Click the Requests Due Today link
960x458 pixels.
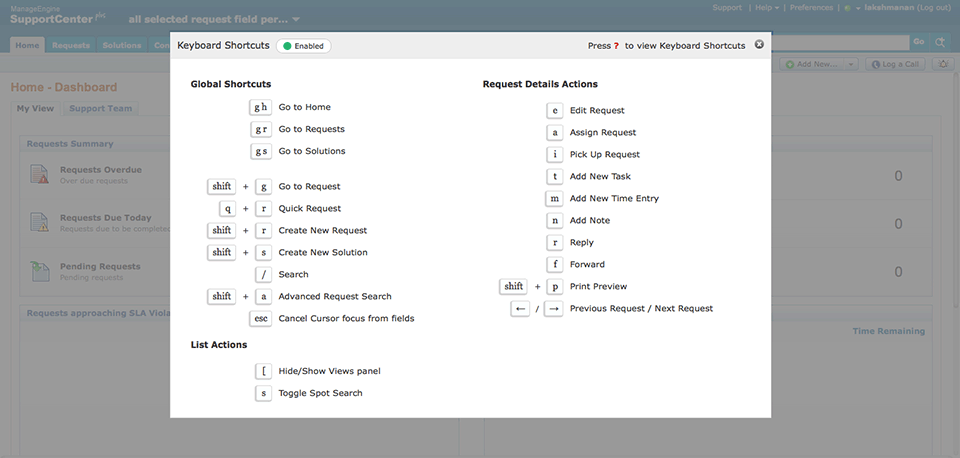[x=105, y=217]
